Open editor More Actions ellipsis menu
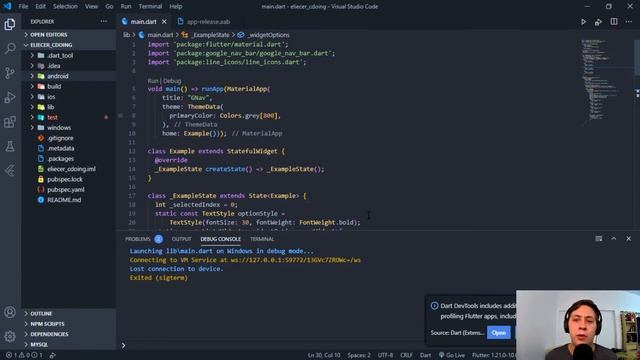 coord(629,22)
